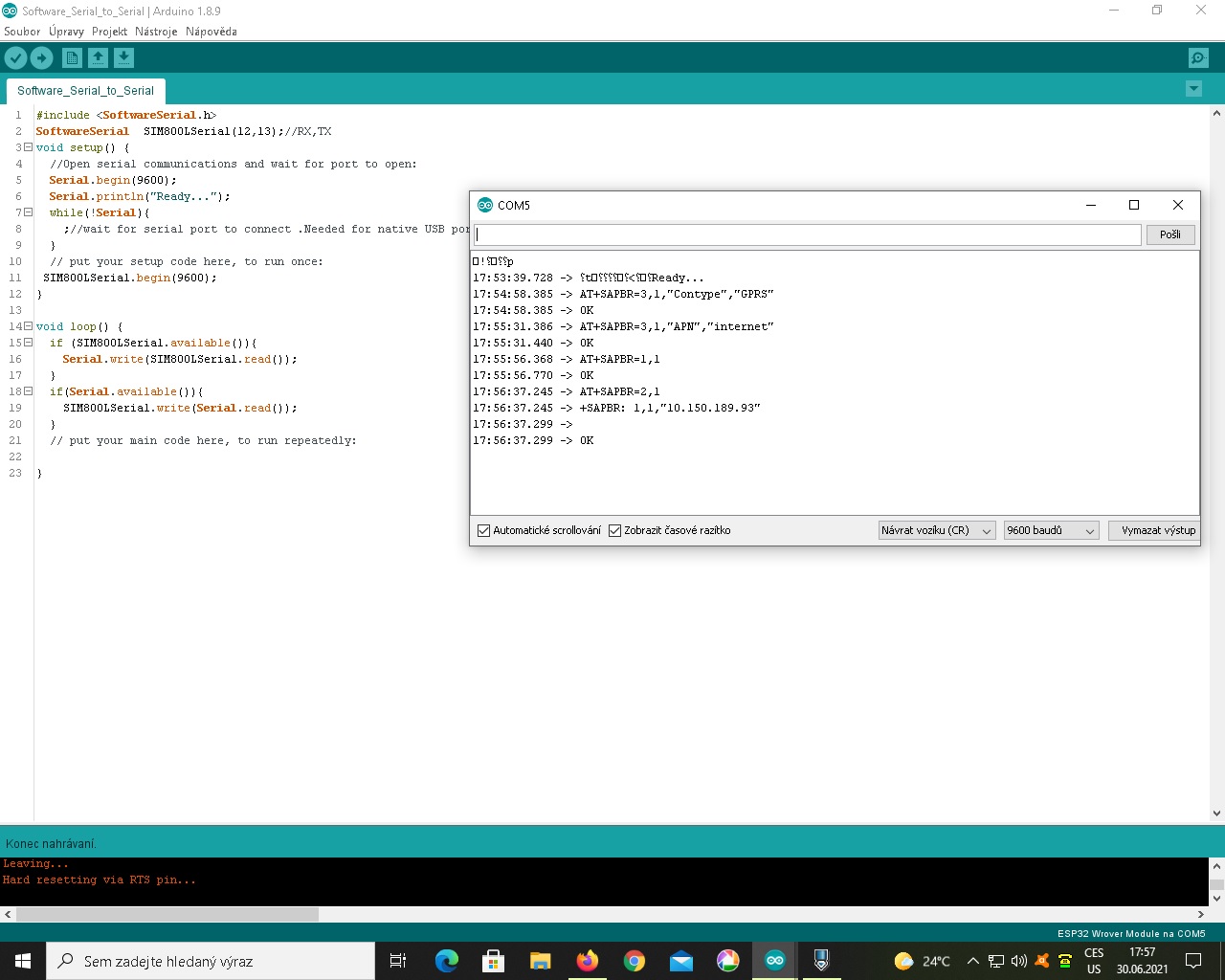Open a sketch using the Open icon
This screenshot has height=980, width=1225.
[x=98, y=58]
